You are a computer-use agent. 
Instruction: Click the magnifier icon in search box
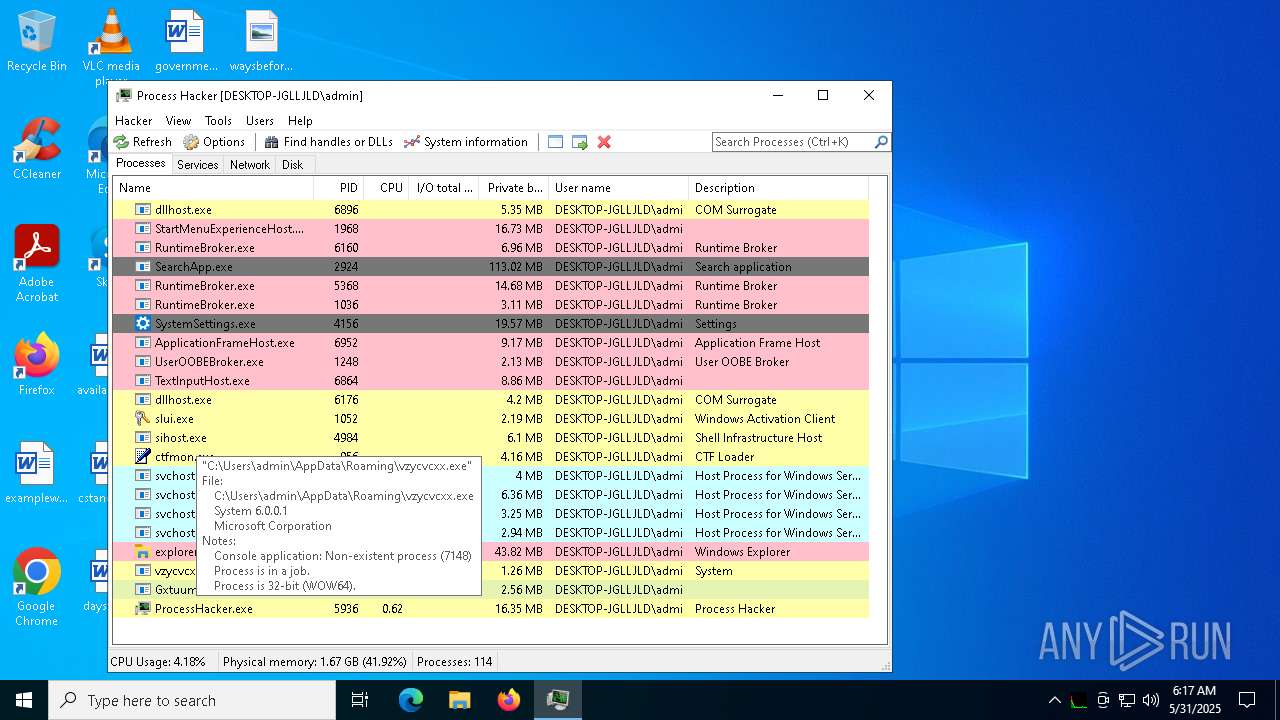click(x=881, y=142)
